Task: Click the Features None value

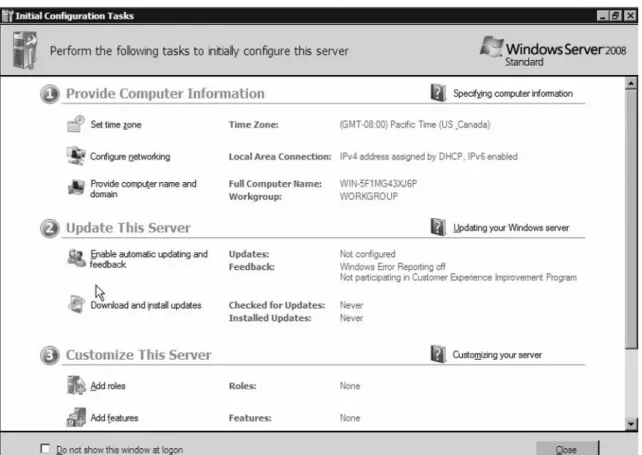Action: tap(350, 418)
